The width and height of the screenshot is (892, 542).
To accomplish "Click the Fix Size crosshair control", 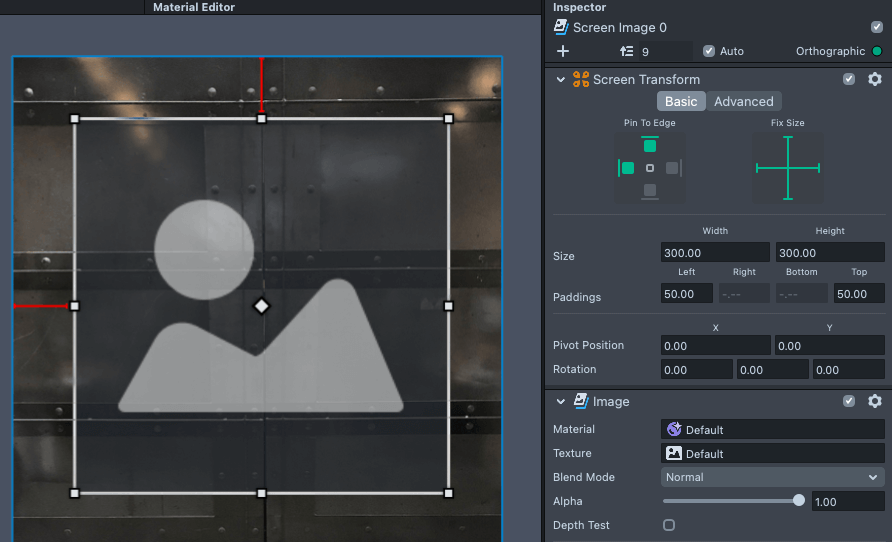I will 788,168.
